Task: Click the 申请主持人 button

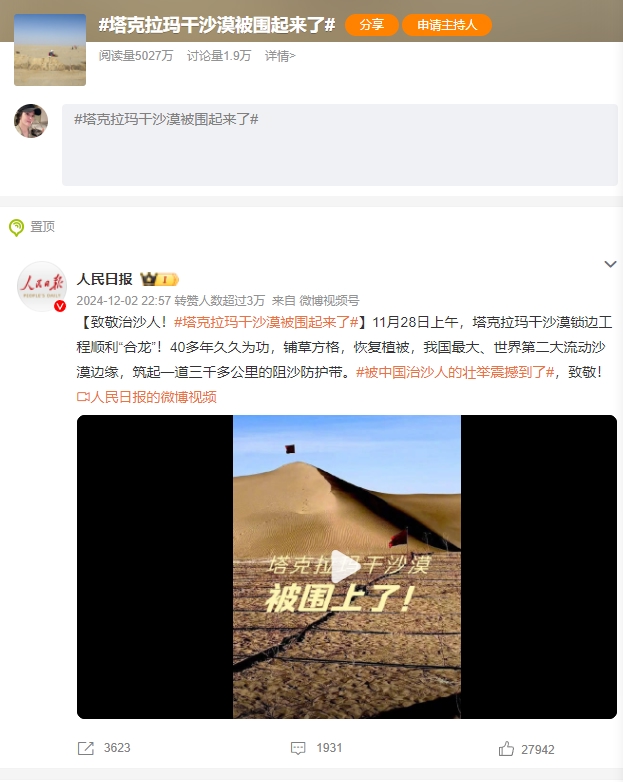Action: (447, 24)
